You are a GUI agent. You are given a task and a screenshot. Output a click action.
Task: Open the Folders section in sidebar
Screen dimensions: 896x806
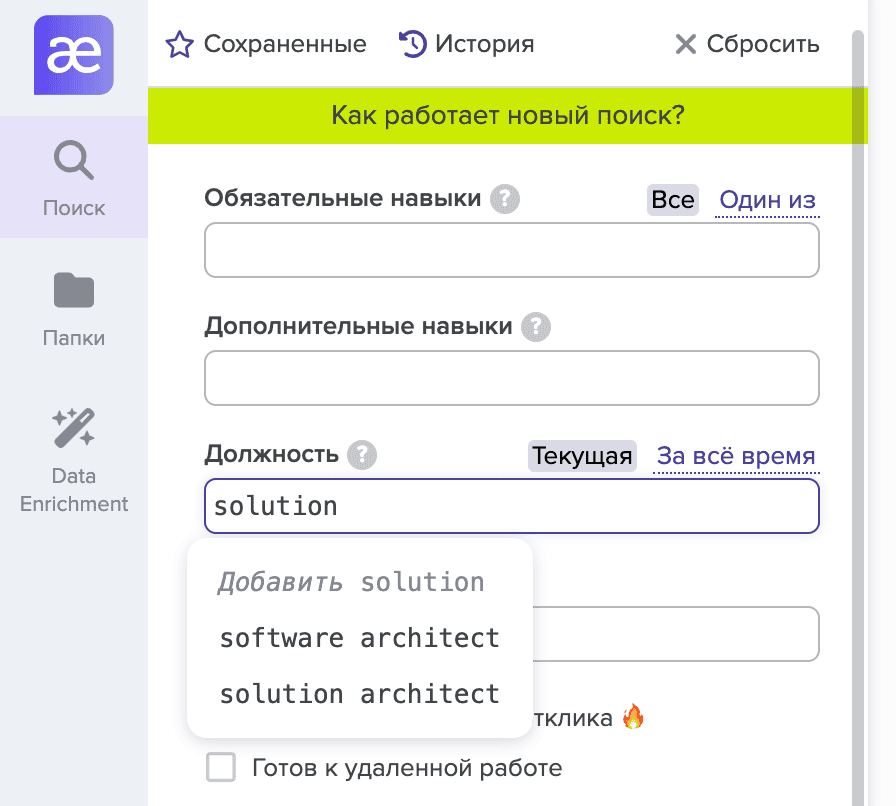click(74, 307)
